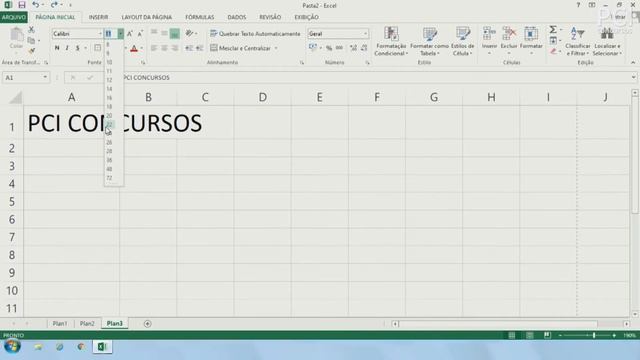
Task: Click the Windows Start orb
Action: (x=12, y=347)
